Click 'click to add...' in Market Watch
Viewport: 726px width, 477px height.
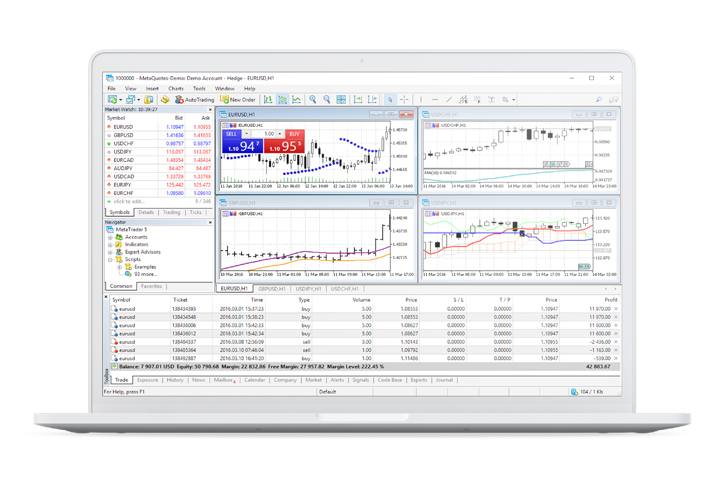pyautogui.click(x=129, y=201)
